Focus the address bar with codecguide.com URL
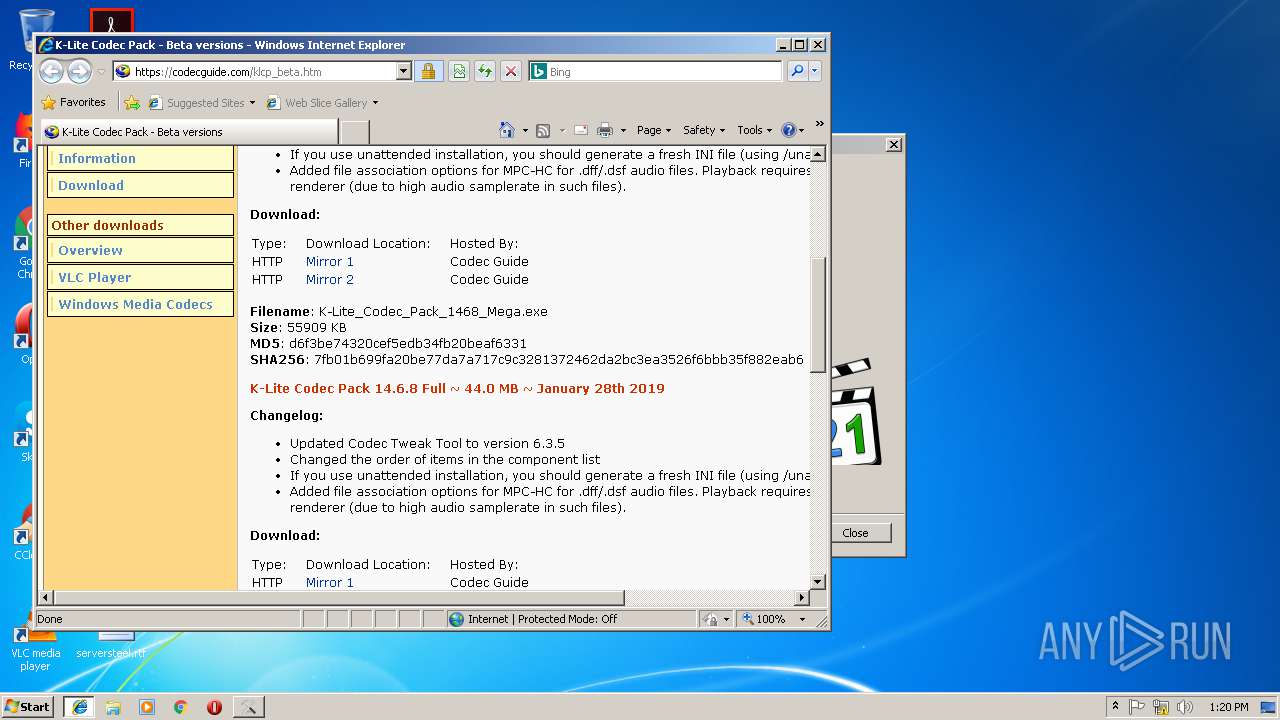Viewport: 1280px width, 720px height. pos(262,71)
